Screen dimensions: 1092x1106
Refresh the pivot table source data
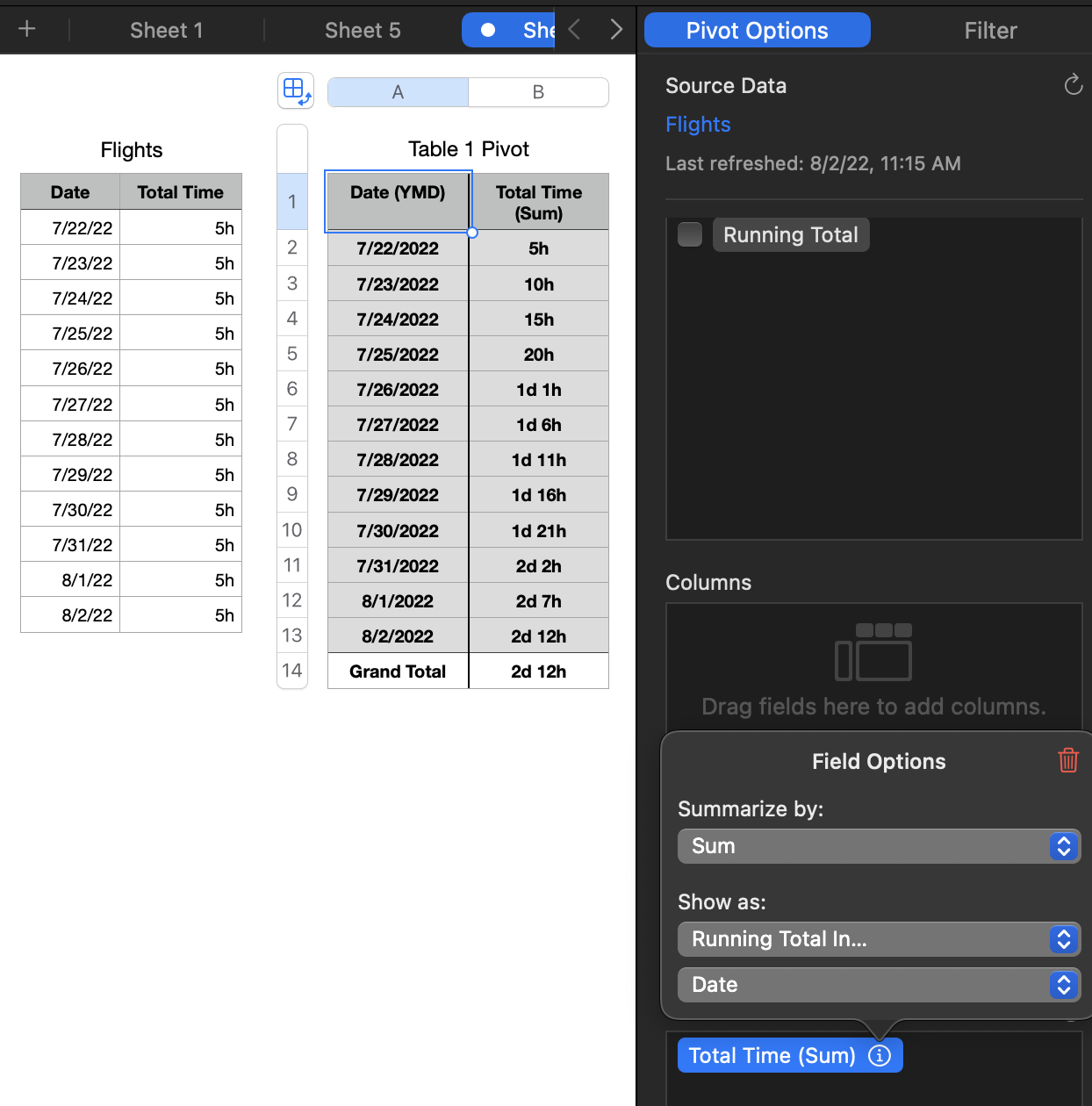[x=1073, y=84]
